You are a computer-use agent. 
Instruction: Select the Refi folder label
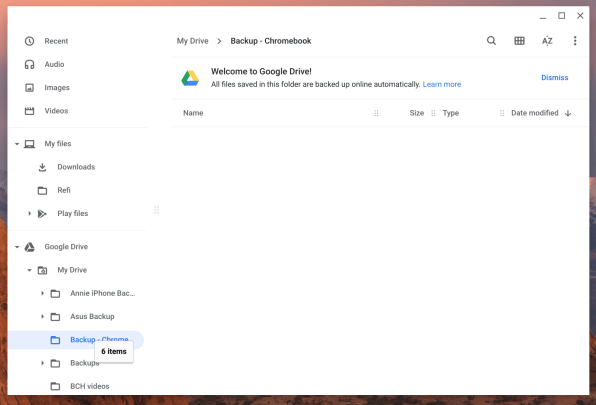pyautogui.click(x=63, y=190)
